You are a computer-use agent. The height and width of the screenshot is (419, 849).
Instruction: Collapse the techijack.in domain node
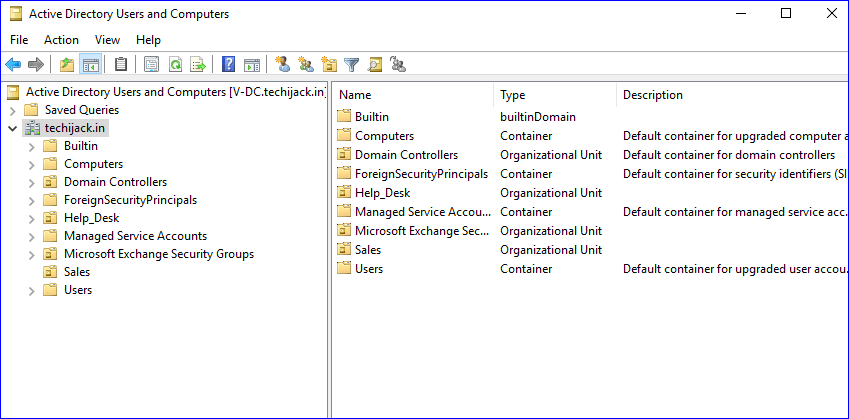[x=13, y=129]
